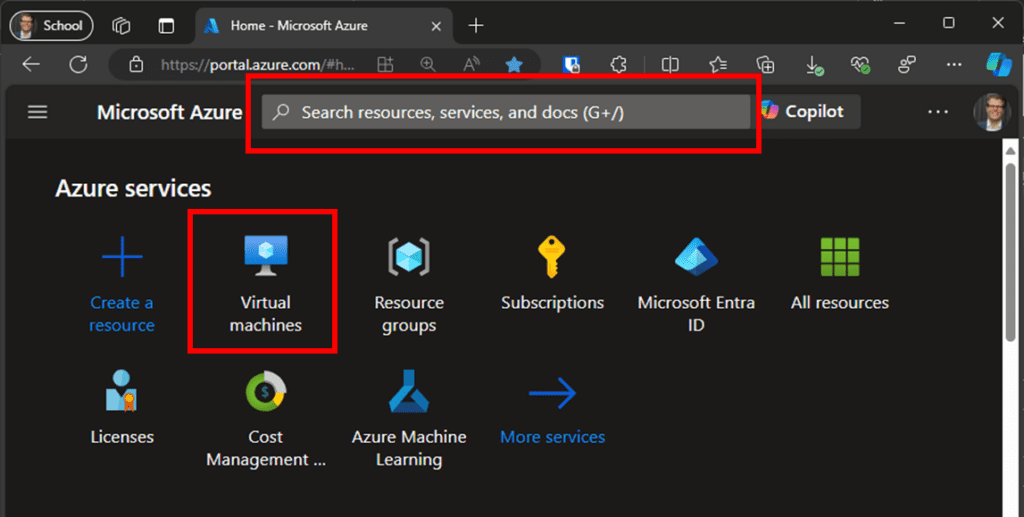The height and width of the screenshot is (517, 1024).
Task: Open the Downloads icon
Action: tap(814, 65)
